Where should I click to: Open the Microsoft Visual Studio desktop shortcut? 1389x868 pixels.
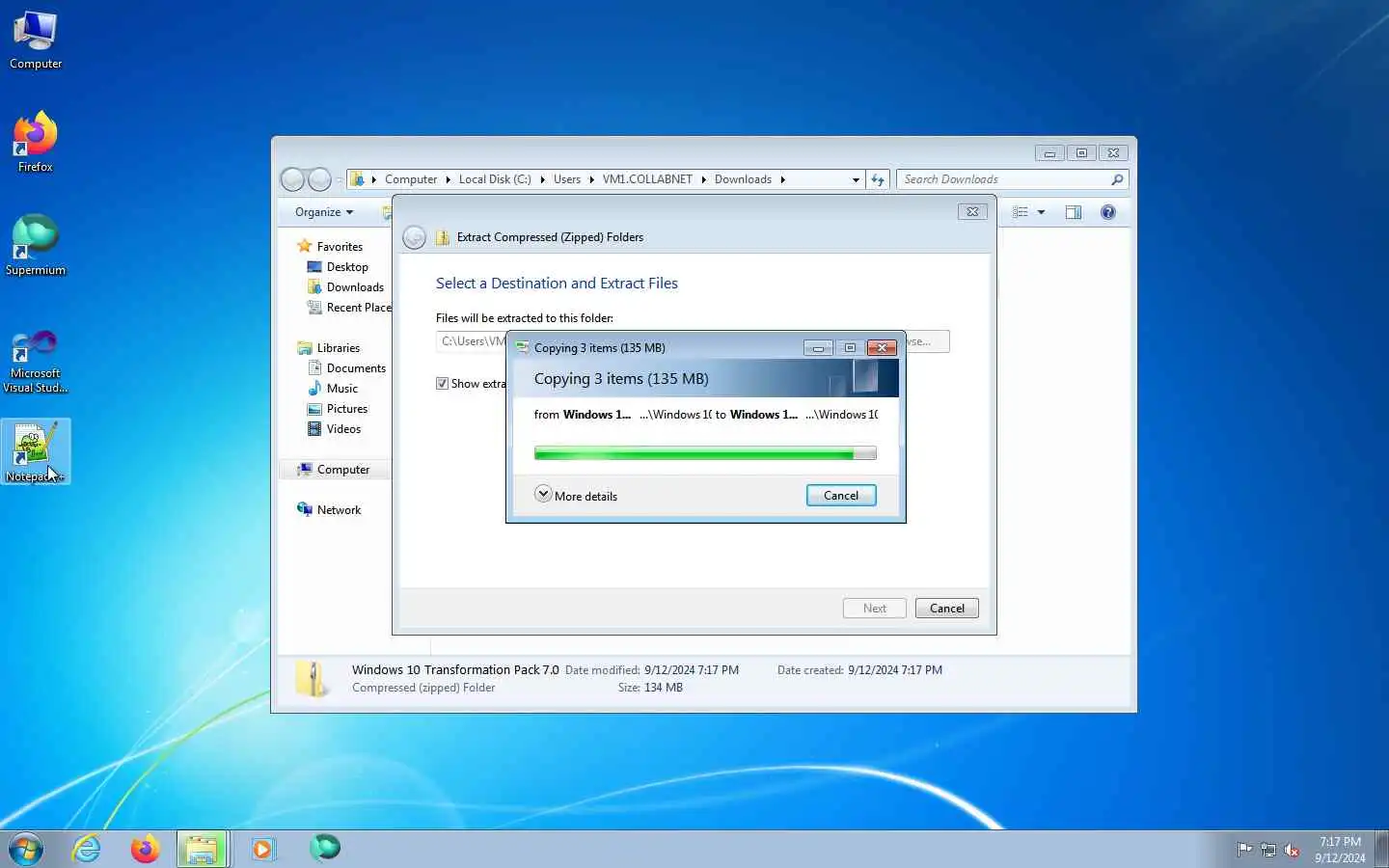click(36, 363)
